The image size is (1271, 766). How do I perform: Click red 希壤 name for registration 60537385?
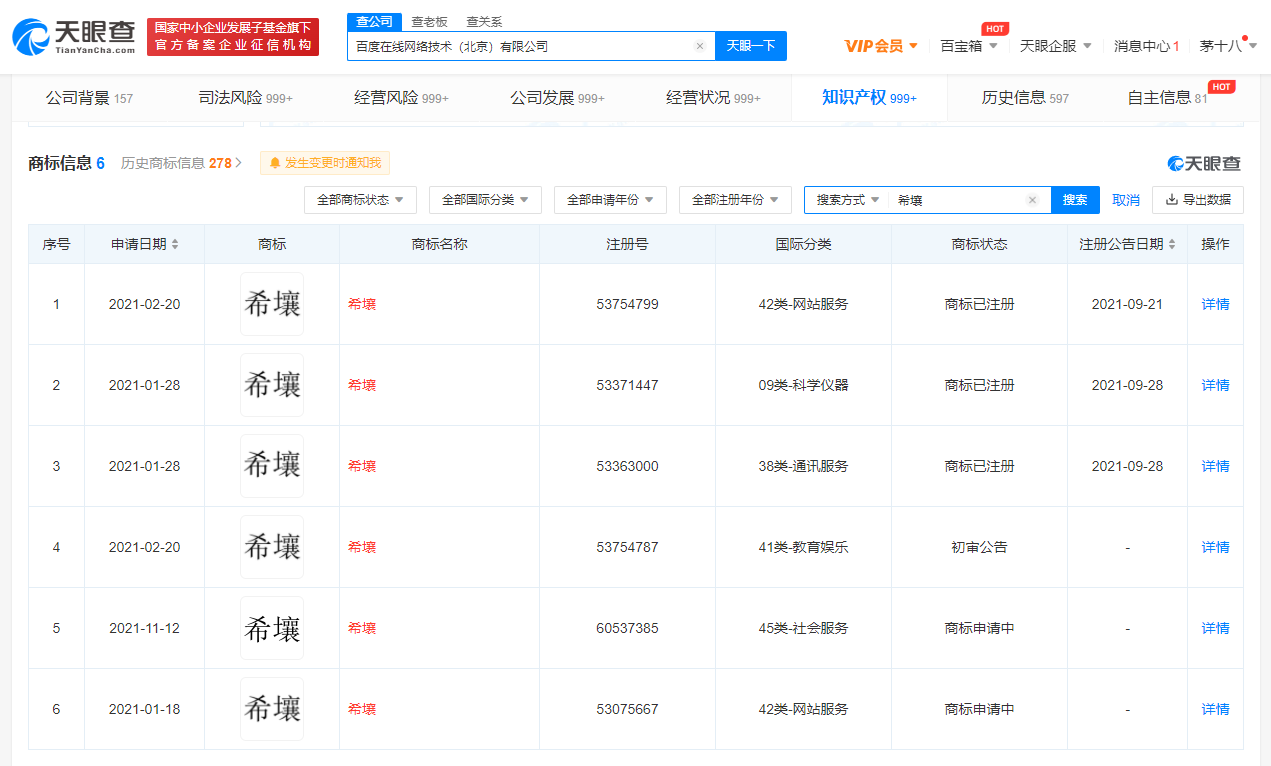362,628
